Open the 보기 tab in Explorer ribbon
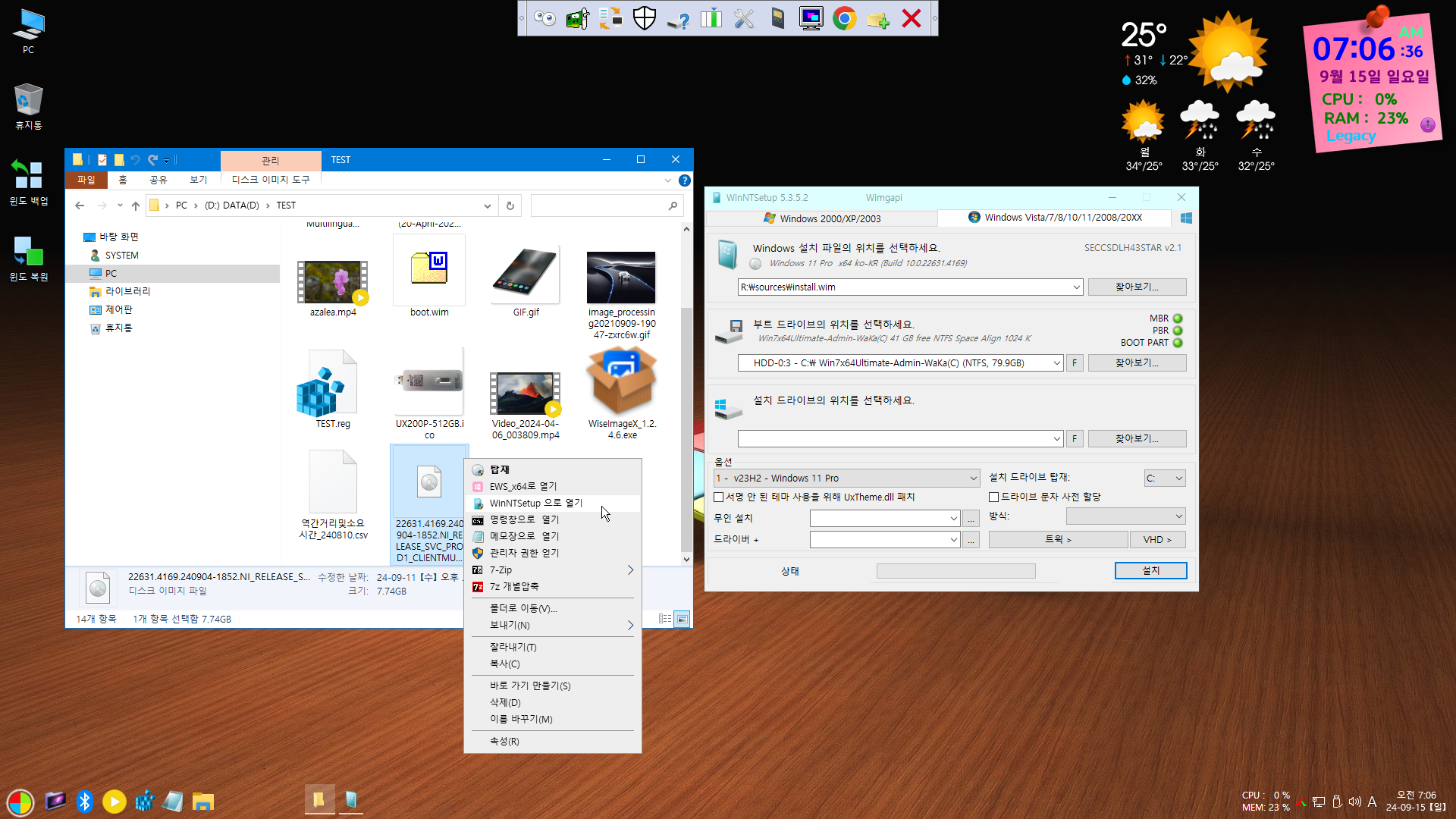Viewport: 1456px width, 819px height. 198,180
